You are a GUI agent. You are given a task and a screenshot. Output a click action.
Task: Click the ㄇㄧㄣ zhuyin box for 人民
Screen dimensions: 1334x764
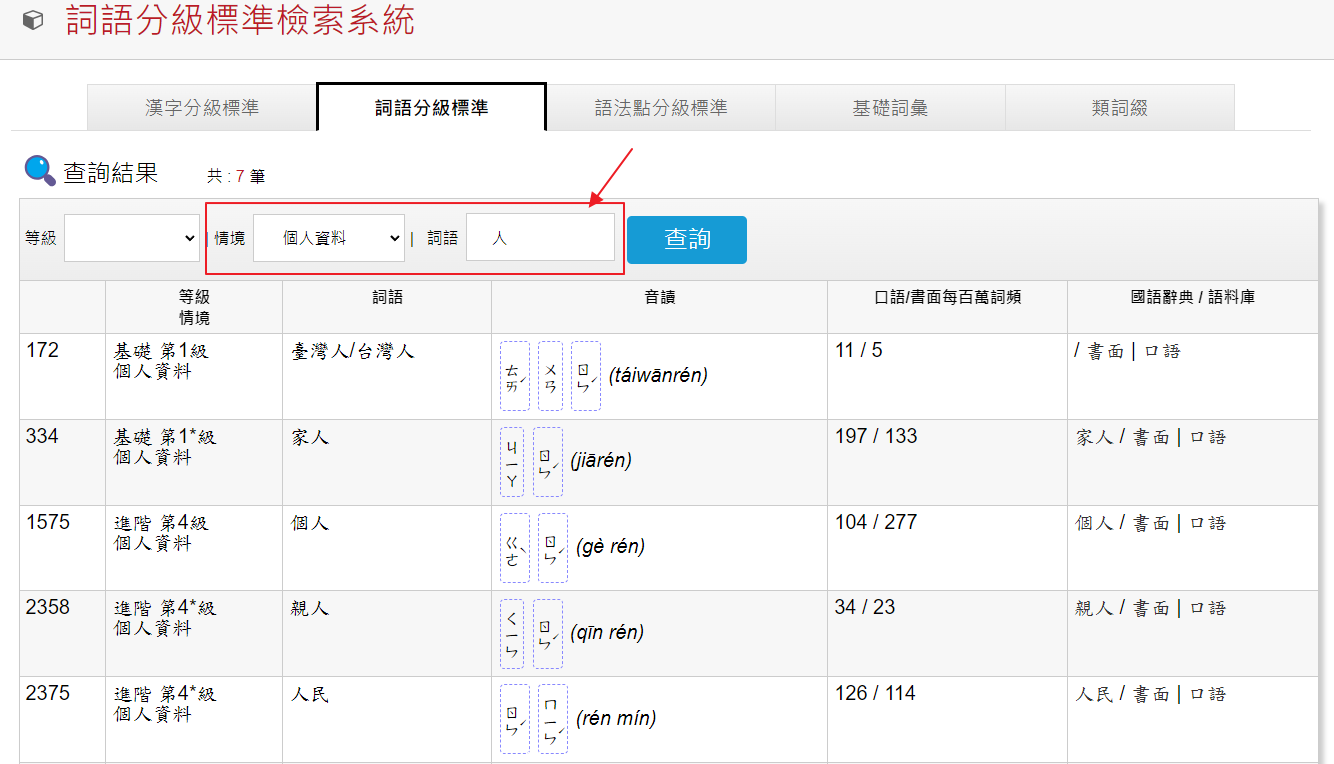[x=552, y=719]
